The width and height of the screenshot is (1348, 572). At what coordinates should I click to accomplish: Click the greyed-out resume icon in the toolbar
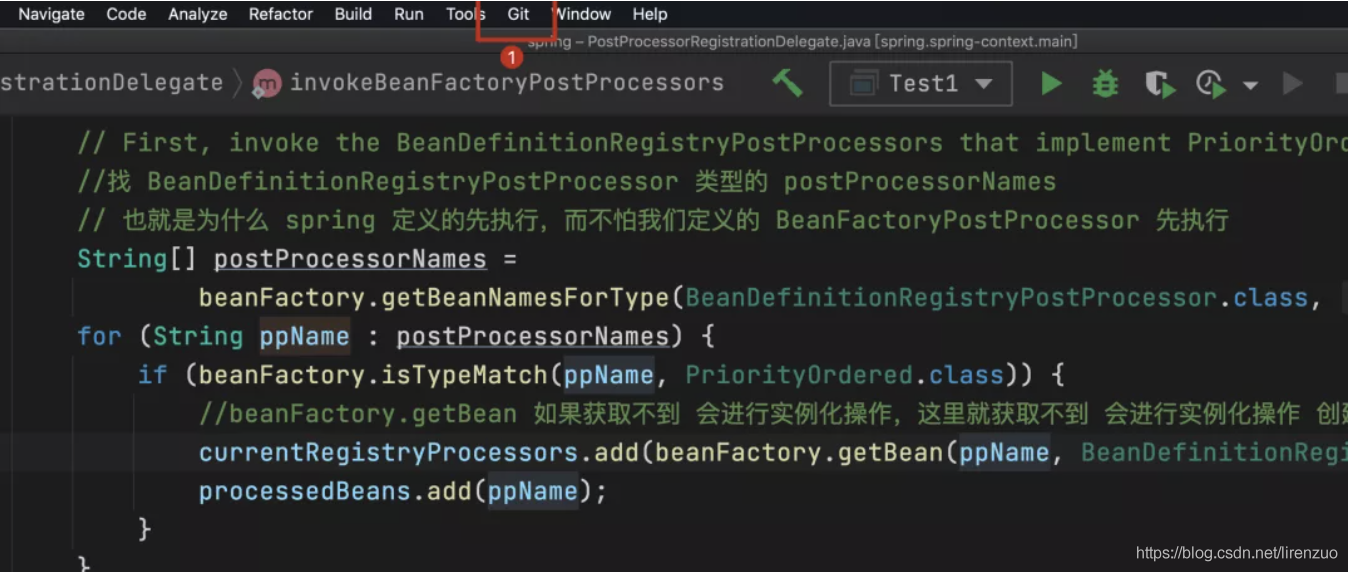pyautogui.click(x=1293, y=83)
